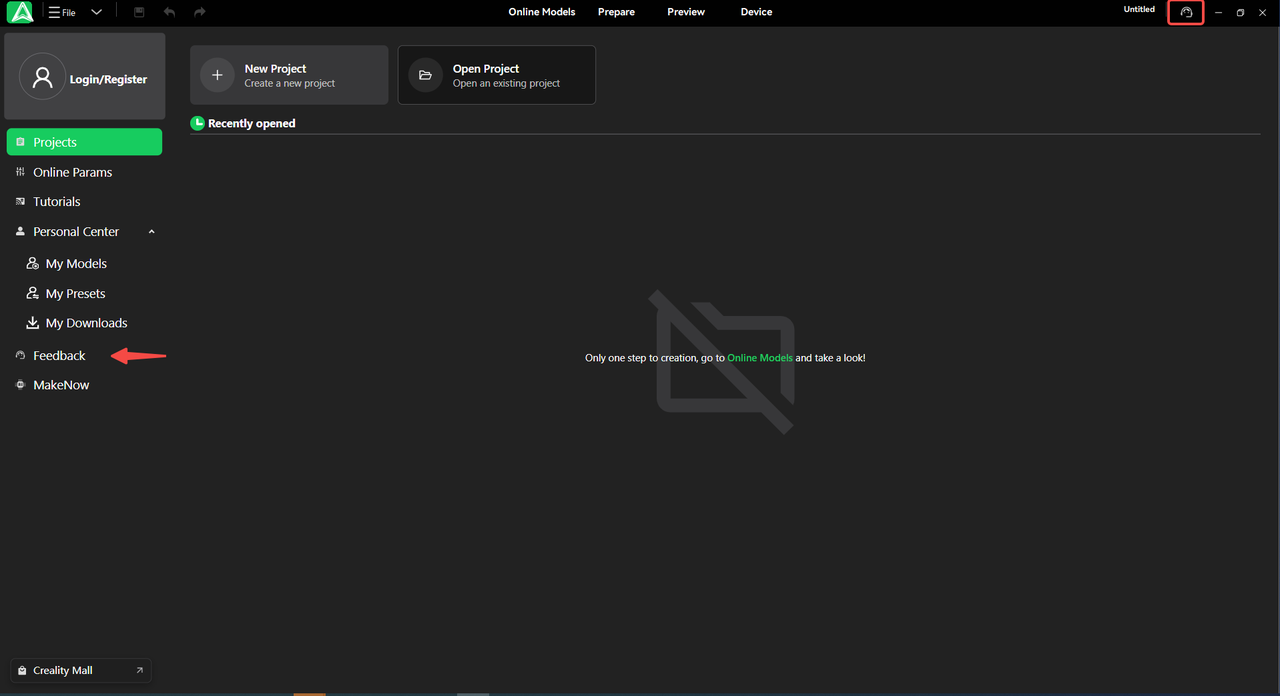Click the undo arrow icon
The image size is (1280, 696).
(169, 12)
